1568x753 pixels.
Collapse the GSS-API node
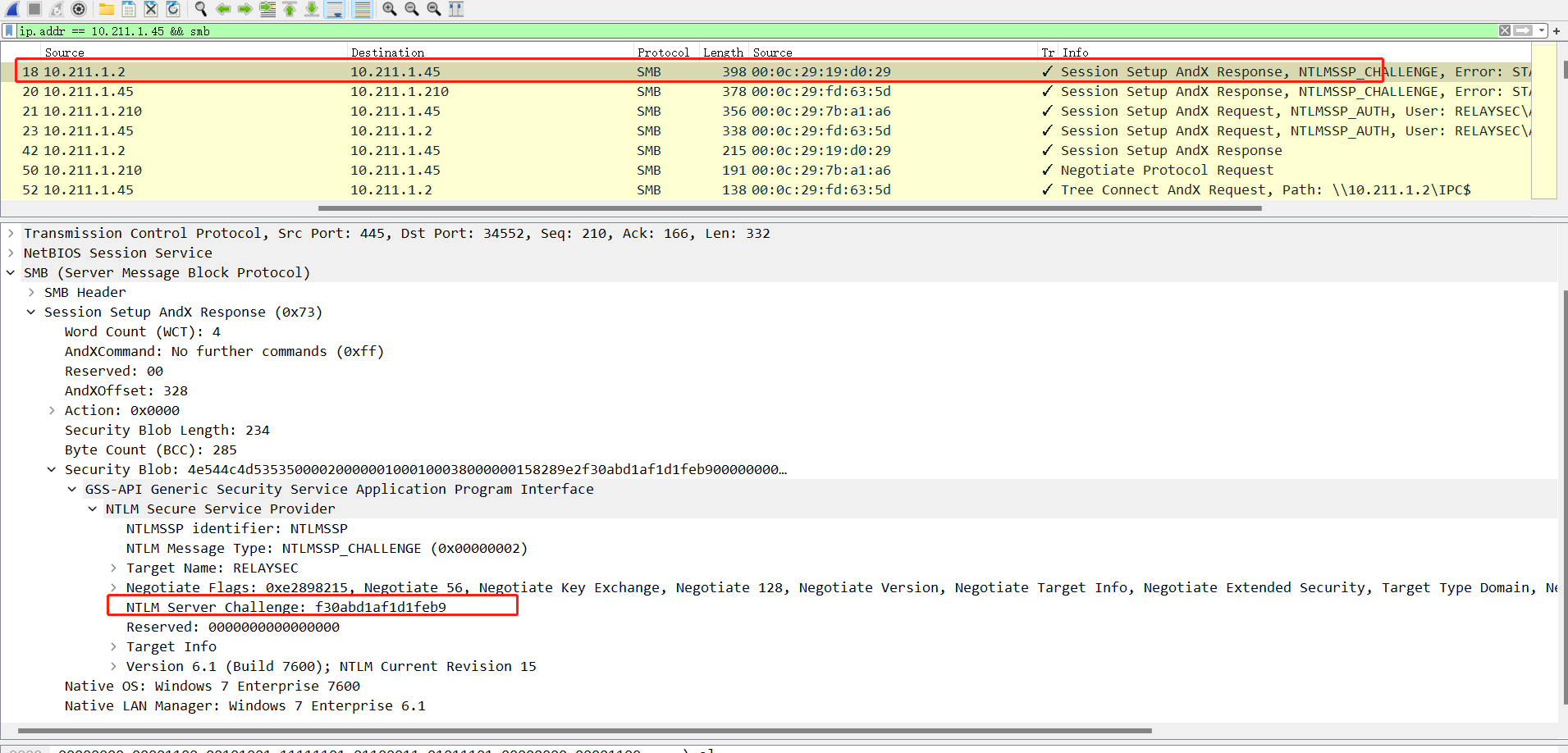[x=72, y=489]
